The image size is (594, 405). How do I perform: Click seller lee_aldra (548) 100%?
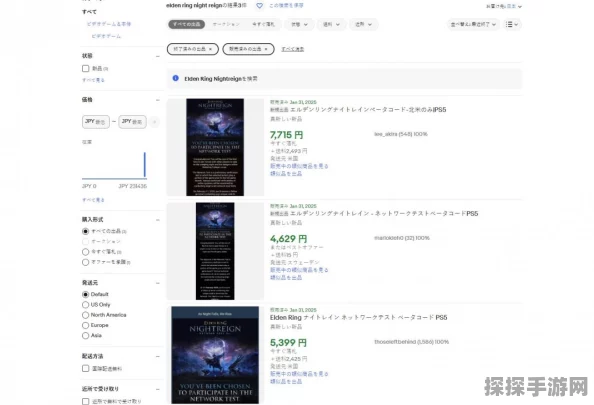click(401, 134)
